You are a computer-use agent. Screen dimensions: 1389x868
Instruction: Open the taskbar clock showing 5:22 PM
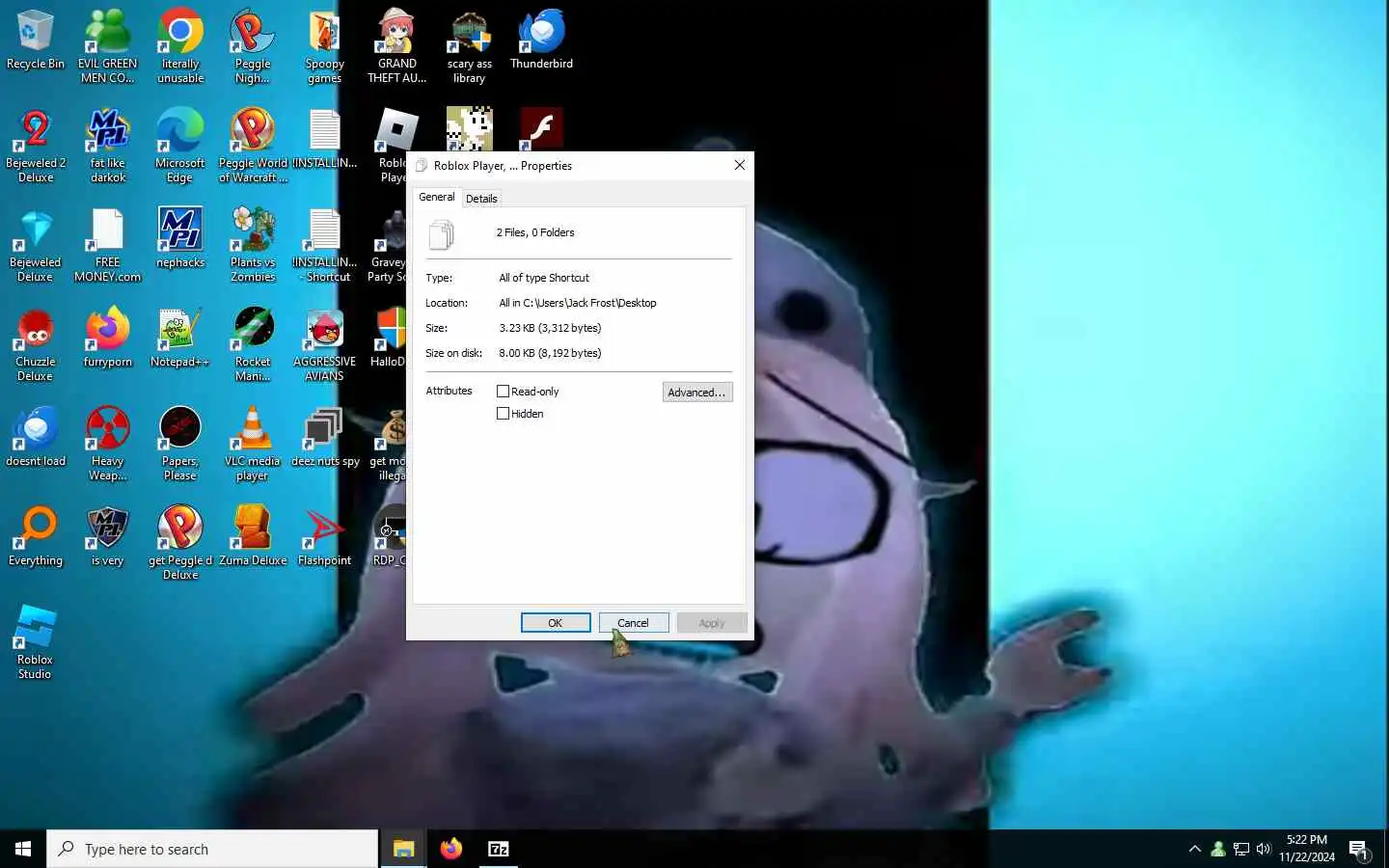[x=1307, y=849]
